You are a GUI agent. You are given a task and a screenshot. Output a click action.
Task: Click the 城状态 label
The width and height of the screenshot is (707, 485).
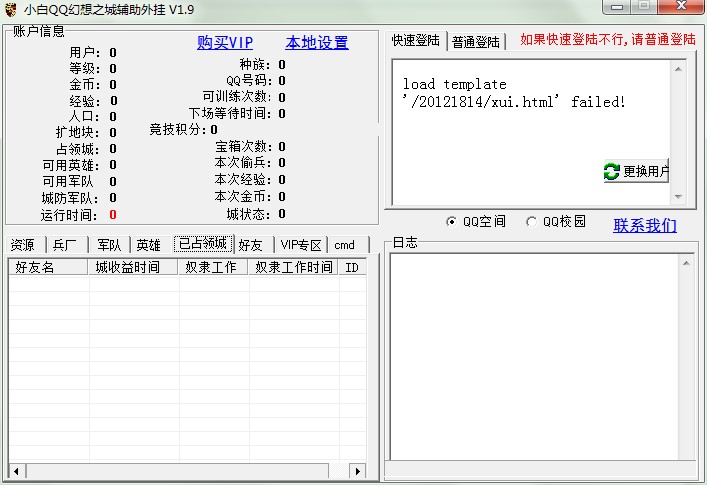pos(247,214)
